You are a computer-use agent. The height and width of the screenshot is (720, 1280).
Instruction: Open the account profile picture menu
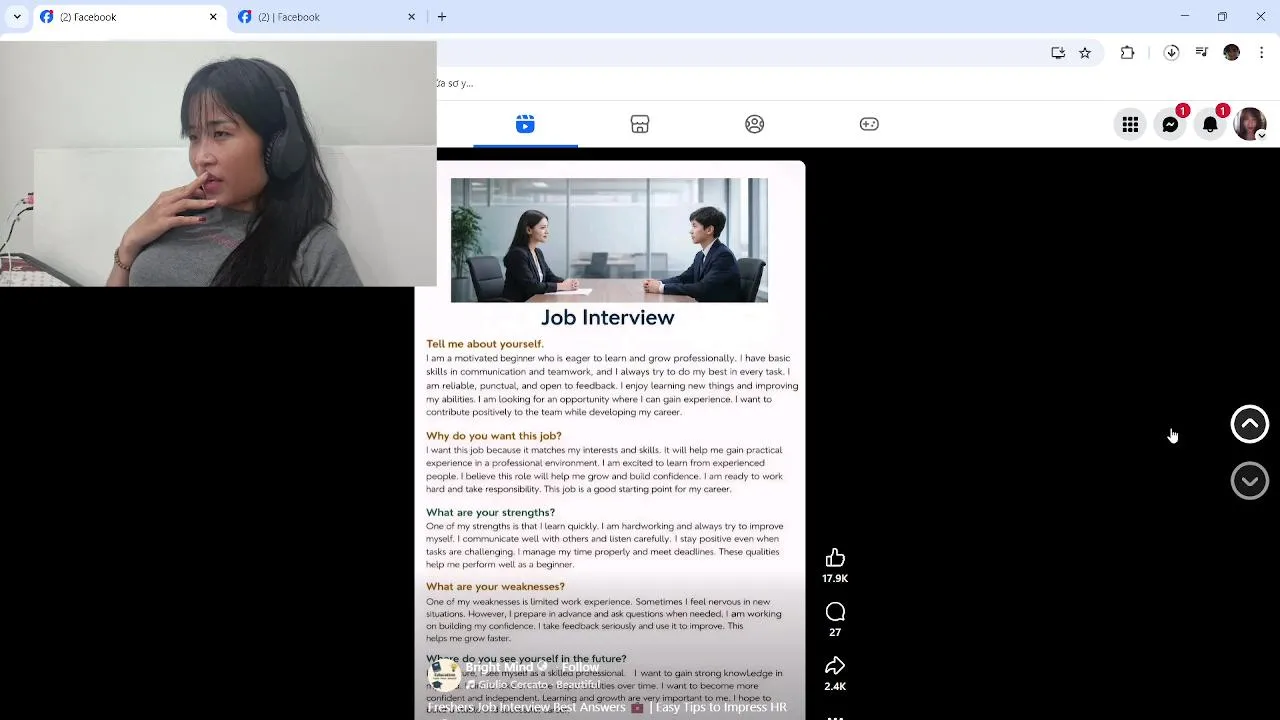coord(1250,124)
